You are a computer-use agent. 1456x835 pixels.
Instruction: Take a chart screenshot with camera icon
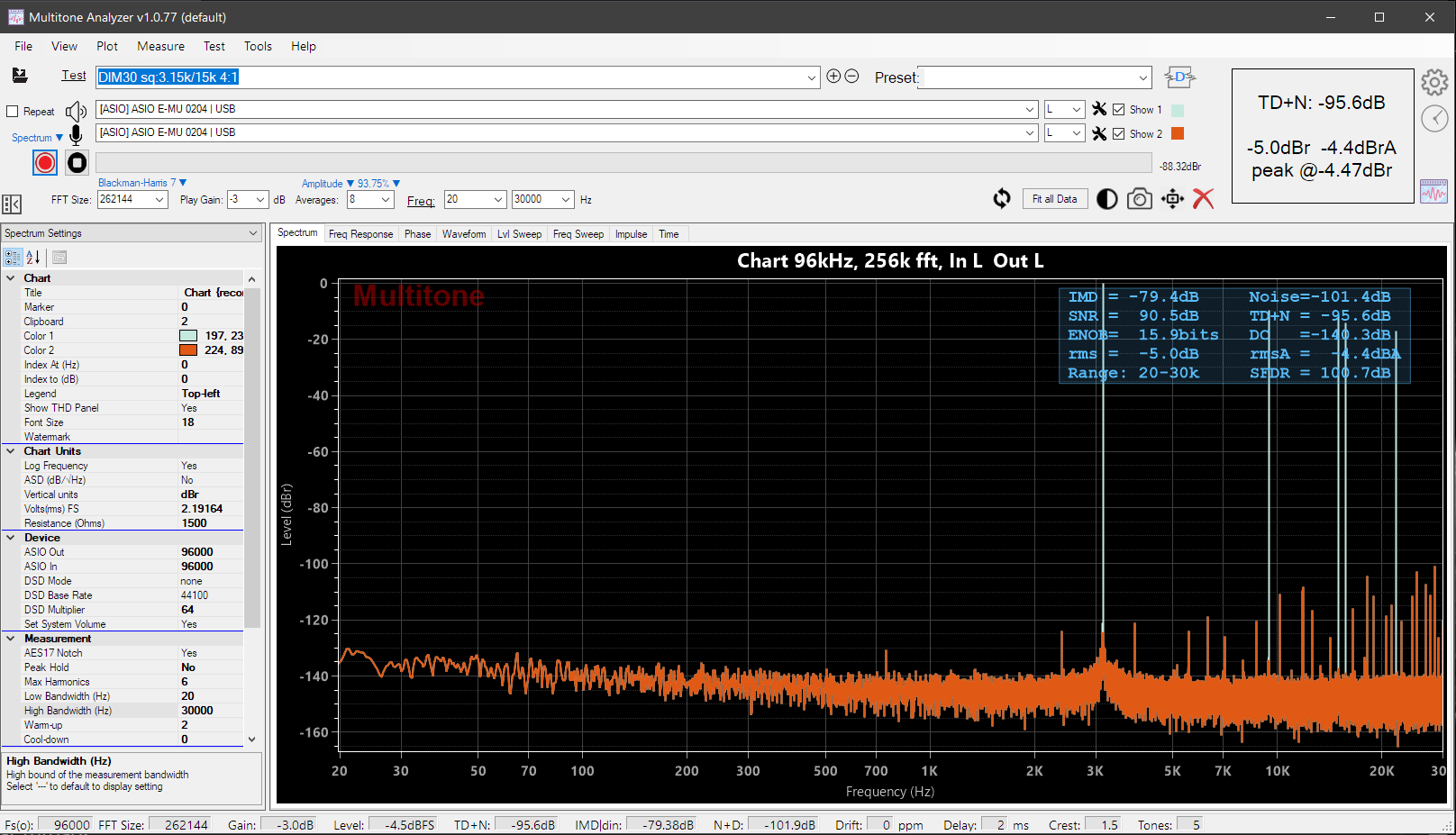click(x=1140, y=199)
